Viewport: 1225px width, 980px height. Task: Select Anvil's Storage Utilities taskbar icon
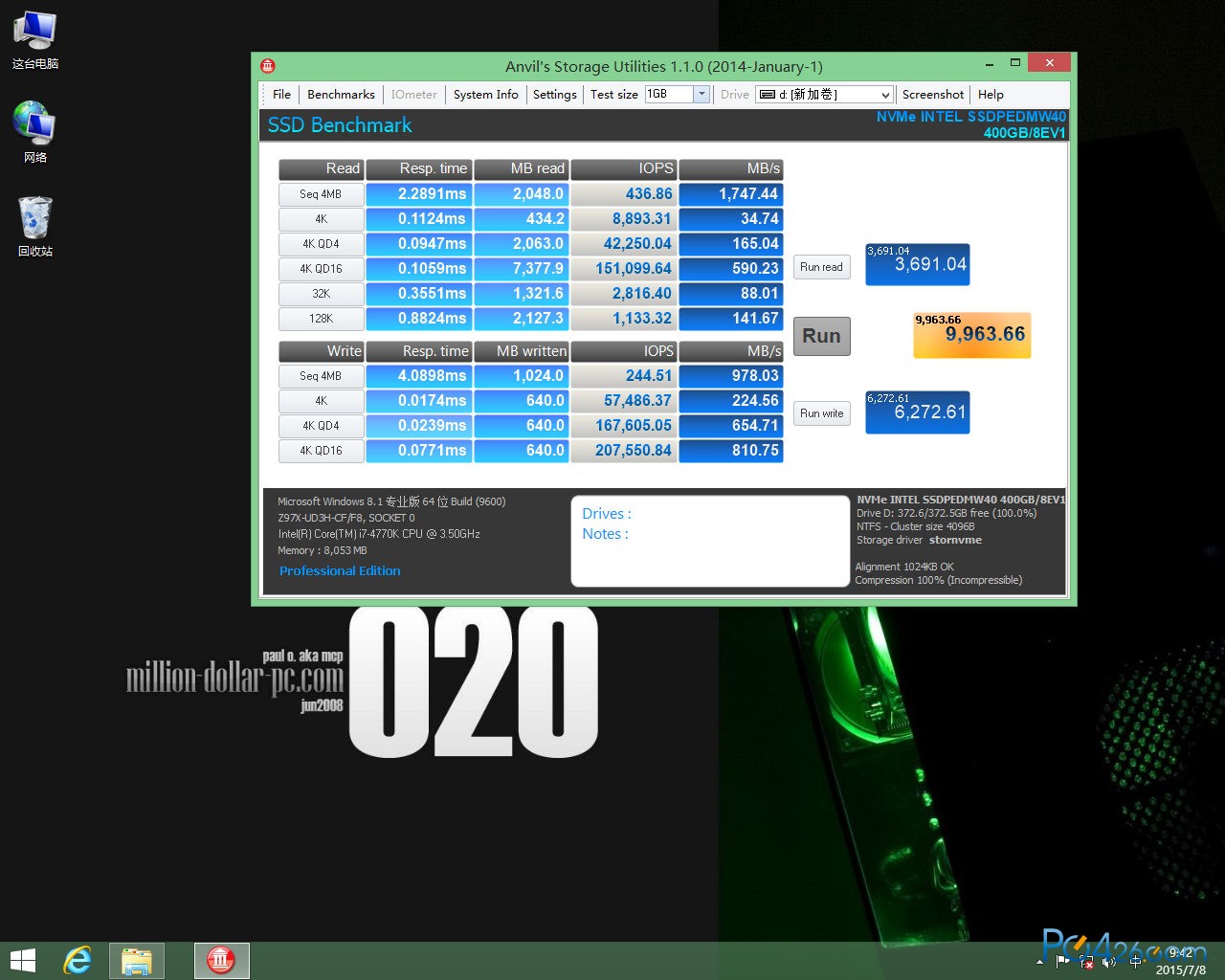[x=221, y=961]
